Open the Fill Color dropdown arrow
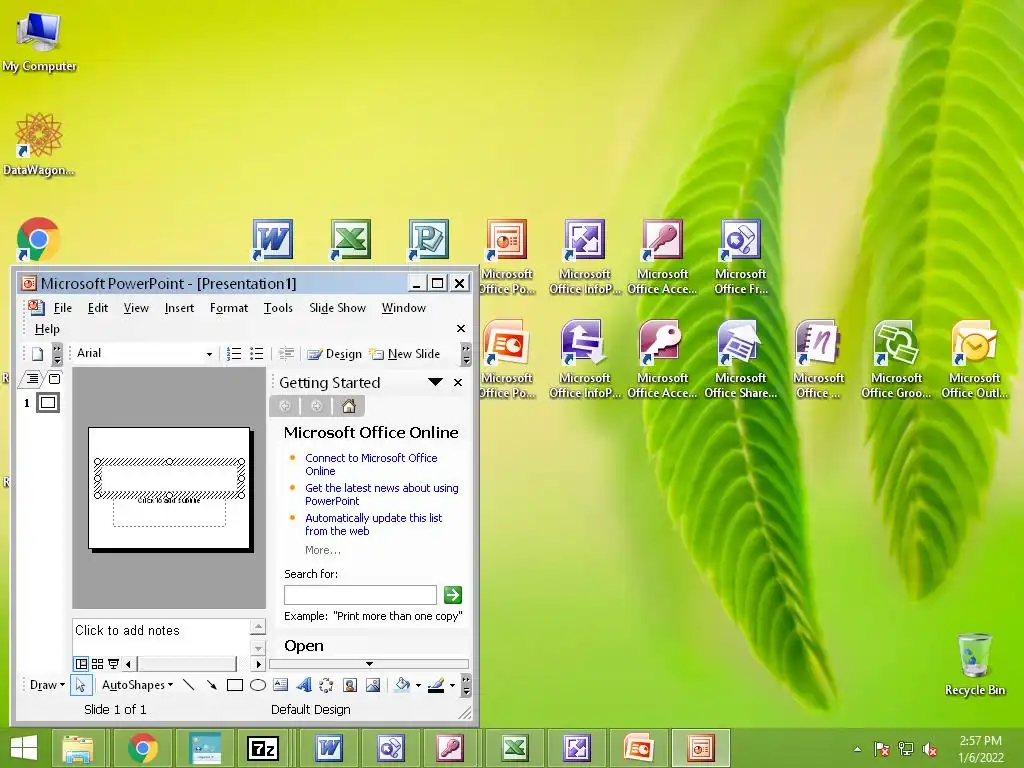This screenshot has height=768, width=1024. (418, 685)
